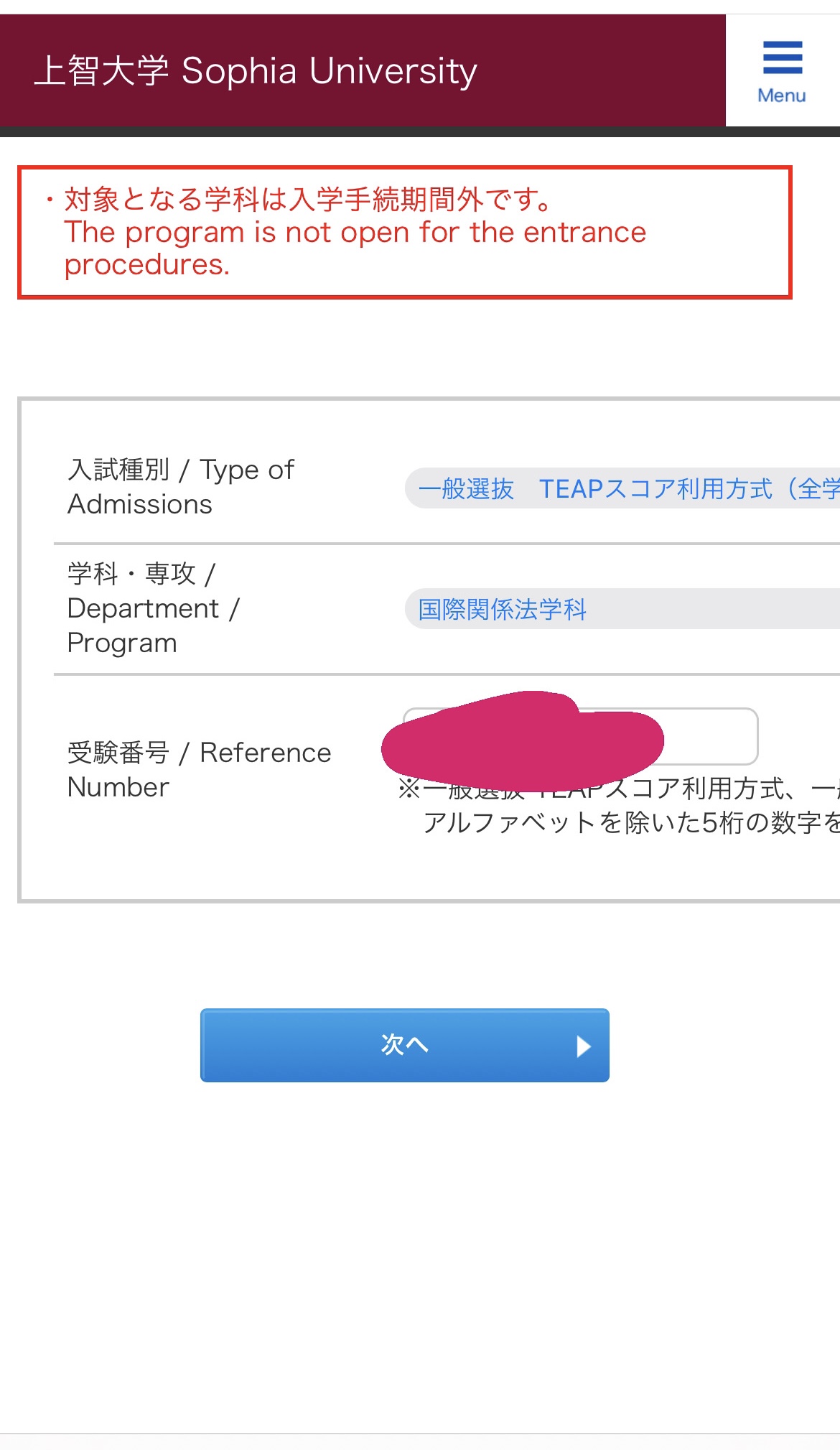Click the red bullet point in the error box
This screenshot has width=840, height=1450.
(50, 199)
